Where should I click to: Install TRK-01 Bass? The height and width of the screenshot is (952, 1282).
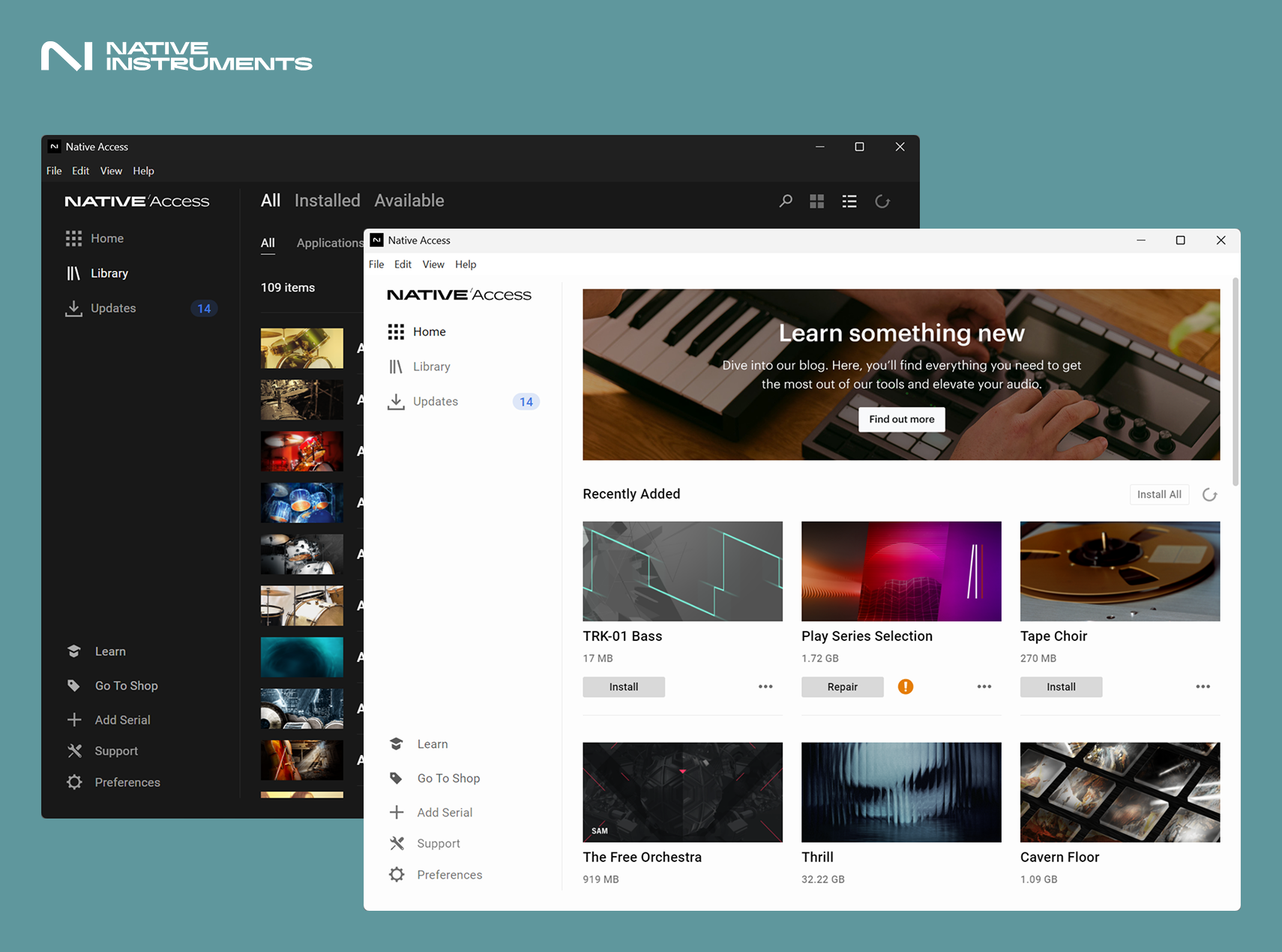click(624, 687)
